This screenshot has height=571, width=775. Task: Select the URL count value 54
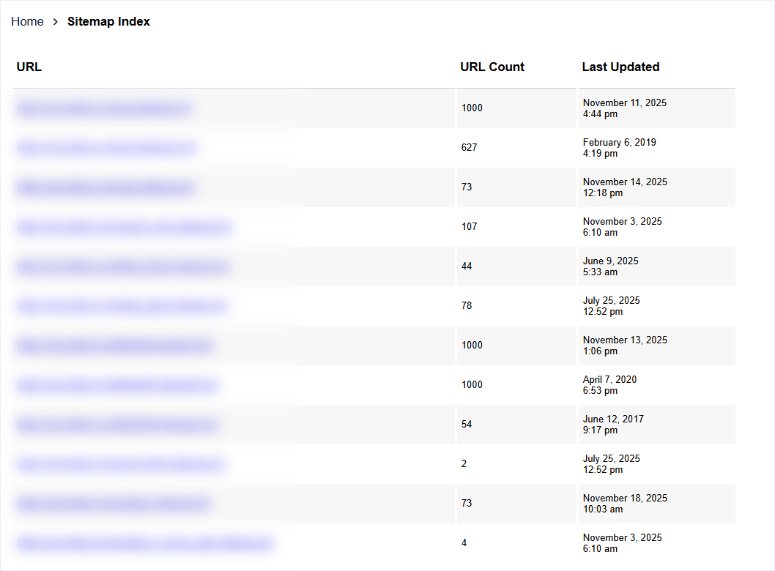pyautogui.click(x=467, y=424)
